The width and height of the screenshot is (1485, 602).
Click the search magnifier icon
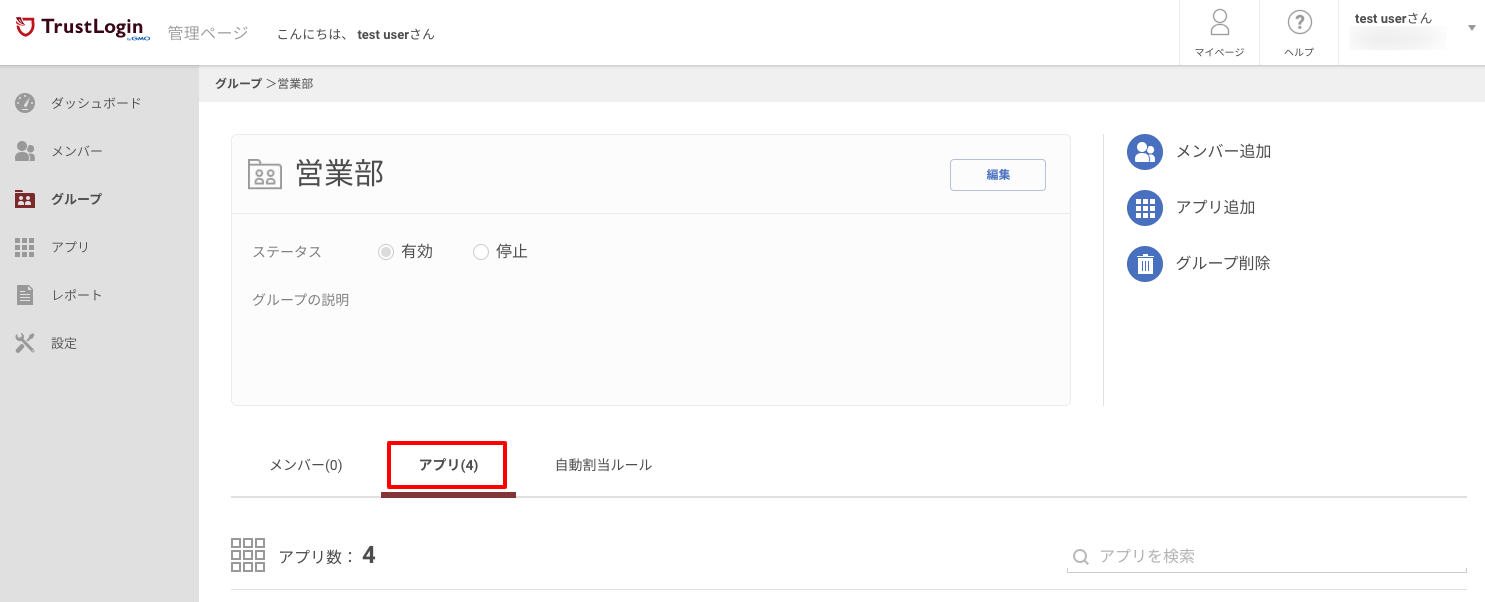1080,557
